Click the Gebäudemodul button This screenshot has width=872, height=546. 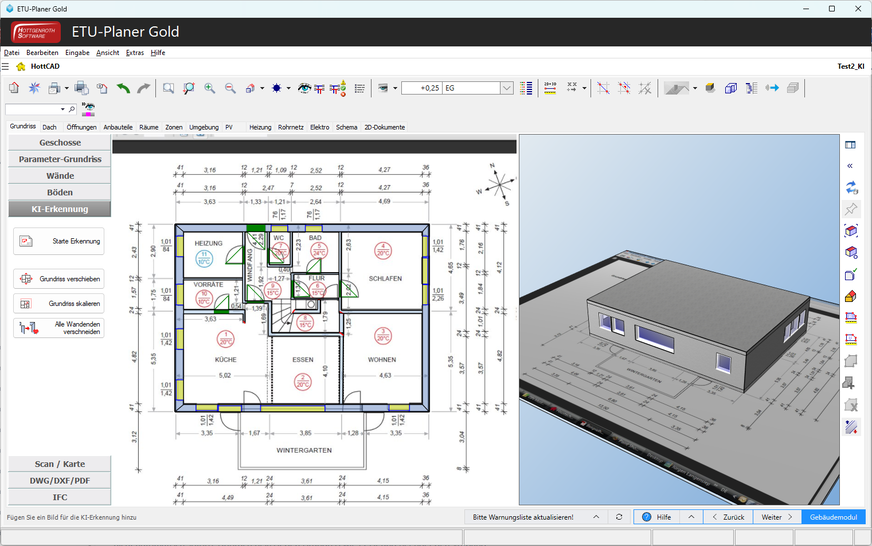(833, 517)
